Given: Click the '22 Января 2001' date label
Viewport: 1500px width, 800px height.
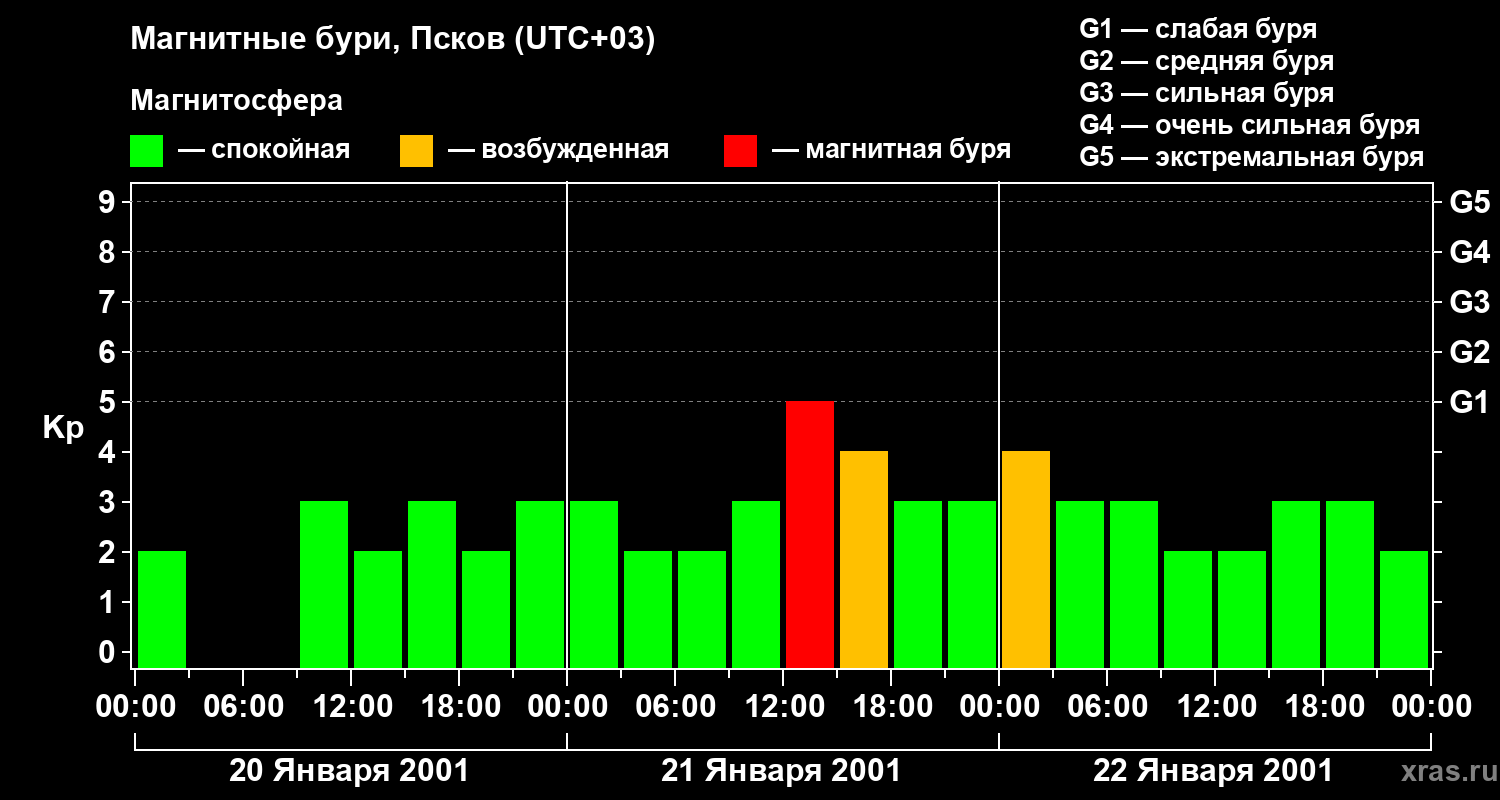Looking at the screenshot, I should [x=1213, y=771].
